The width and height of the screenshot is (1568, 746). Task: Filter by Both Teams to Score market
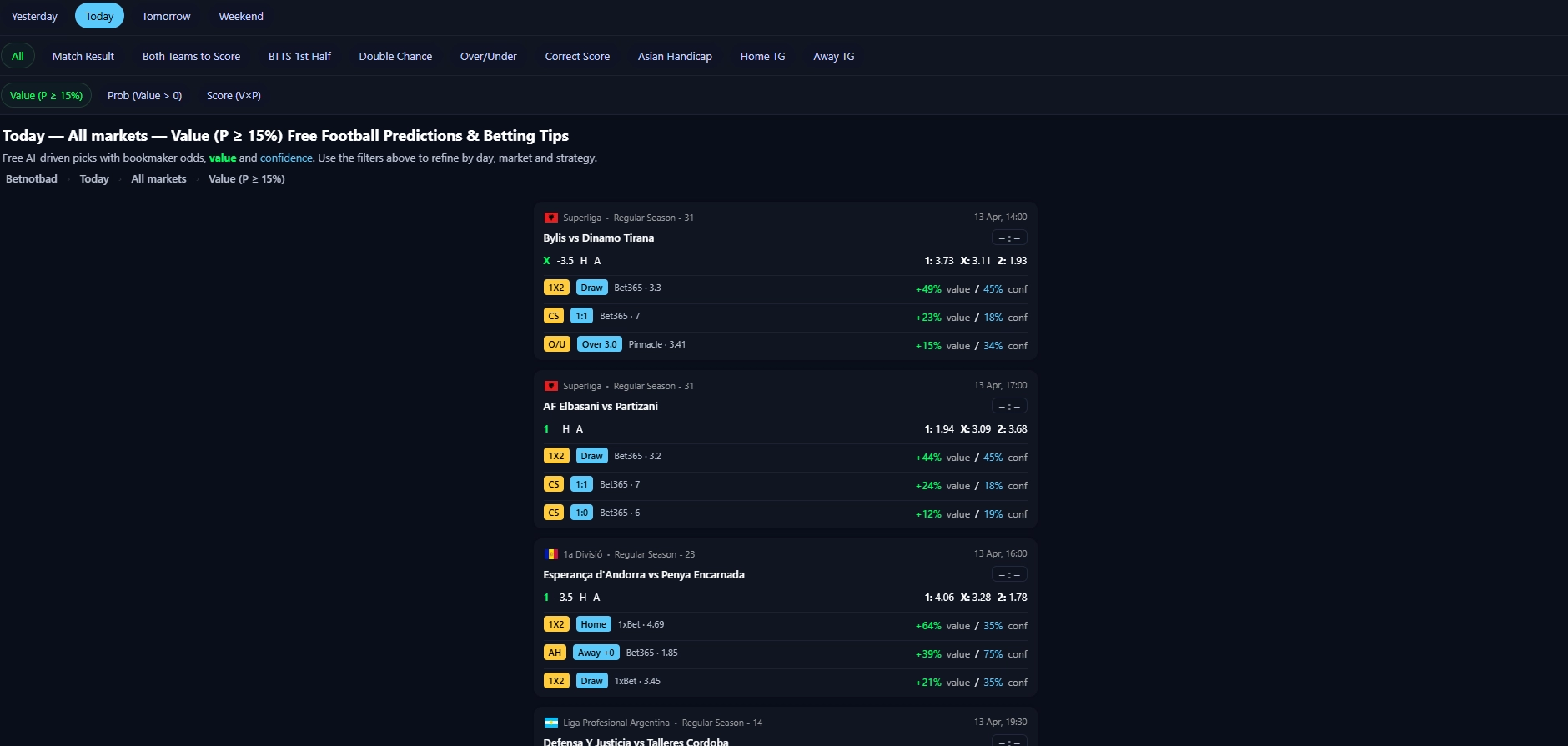[x=191, y=56]
